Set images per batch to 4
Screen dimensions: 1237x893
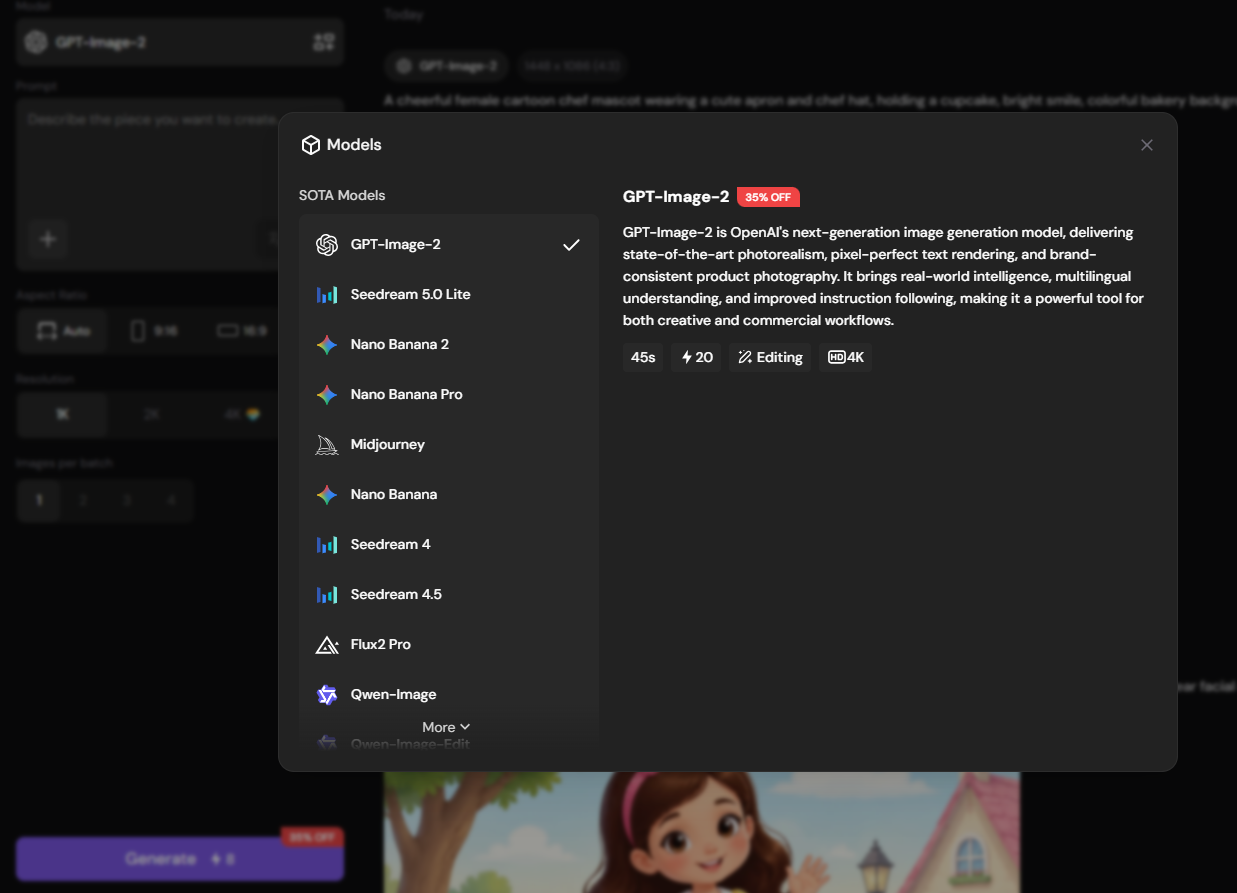[x=171, y=500]
